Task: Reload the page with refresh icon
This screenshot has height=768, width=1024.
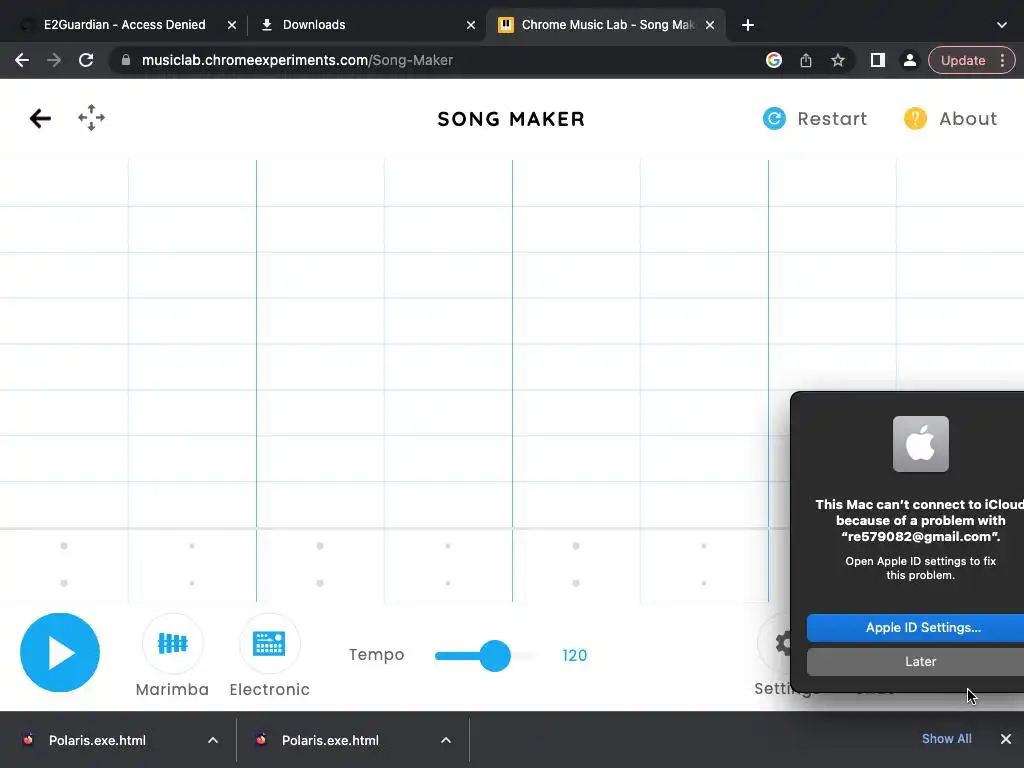Action: pos(86,60)
